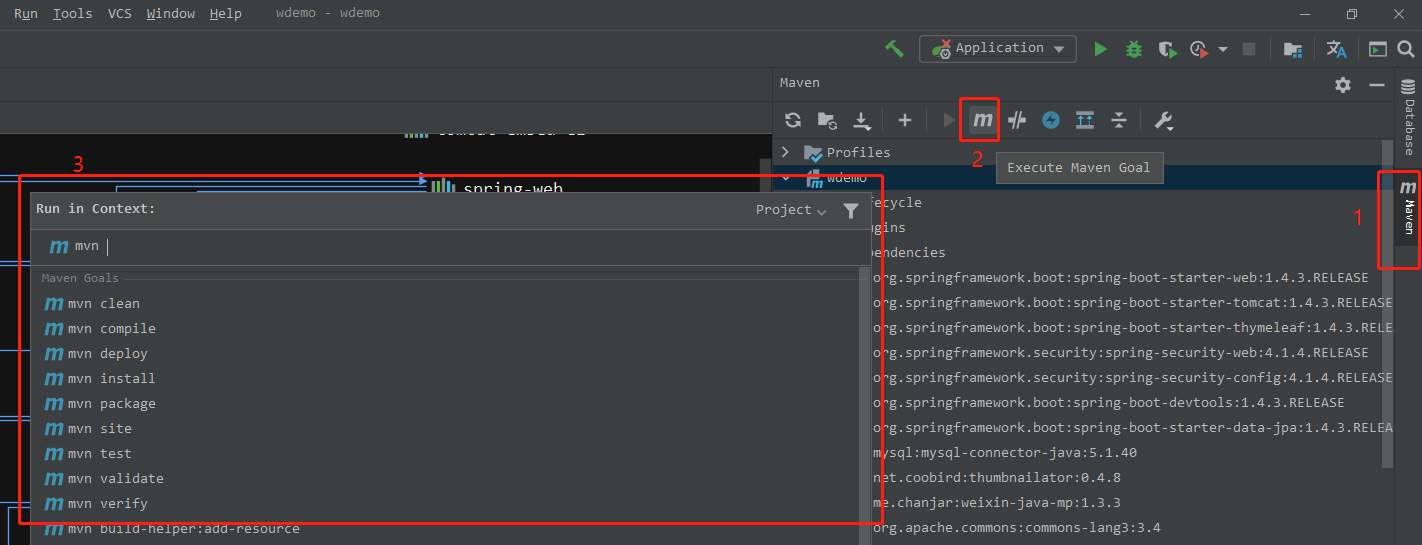This screenshot has width=1422, height=545.
Task: Click the Search Everywhere magnifier icon
Action: (x=1406, y=49)
